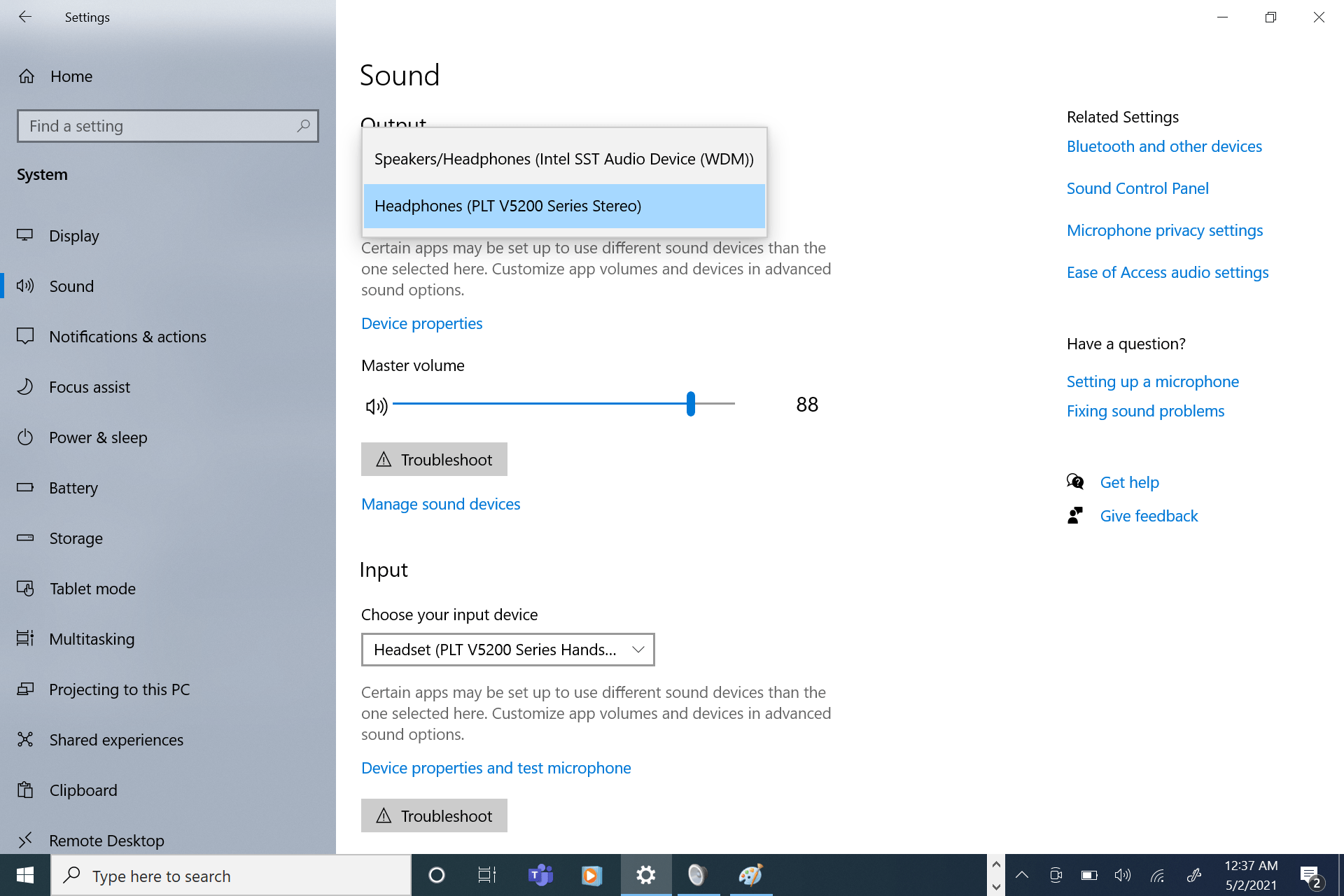Click the Focus assist moon icon

coord(26,387)
